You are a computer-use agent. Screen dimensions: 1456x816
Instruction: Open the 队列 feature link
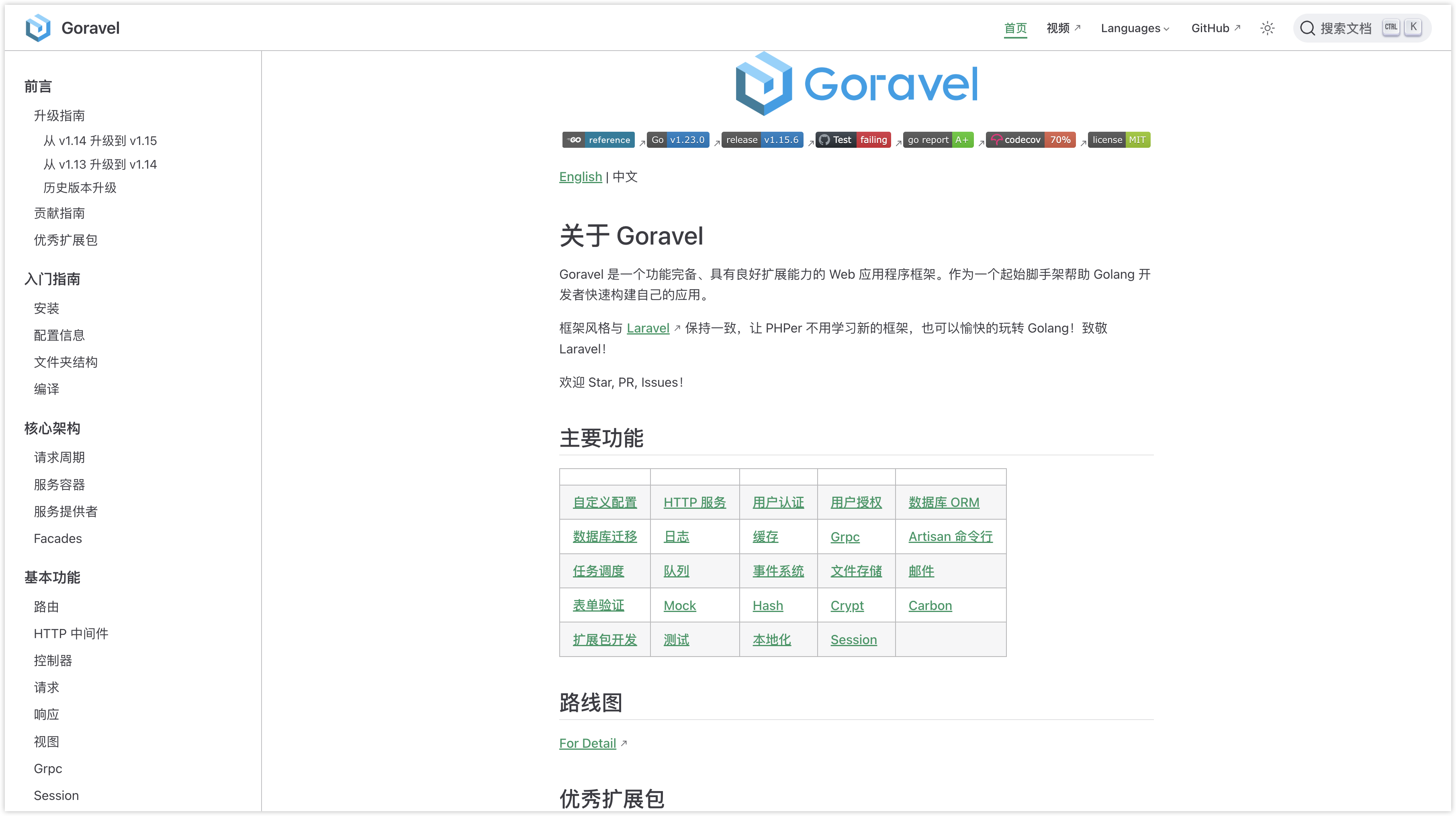(676, 571)
